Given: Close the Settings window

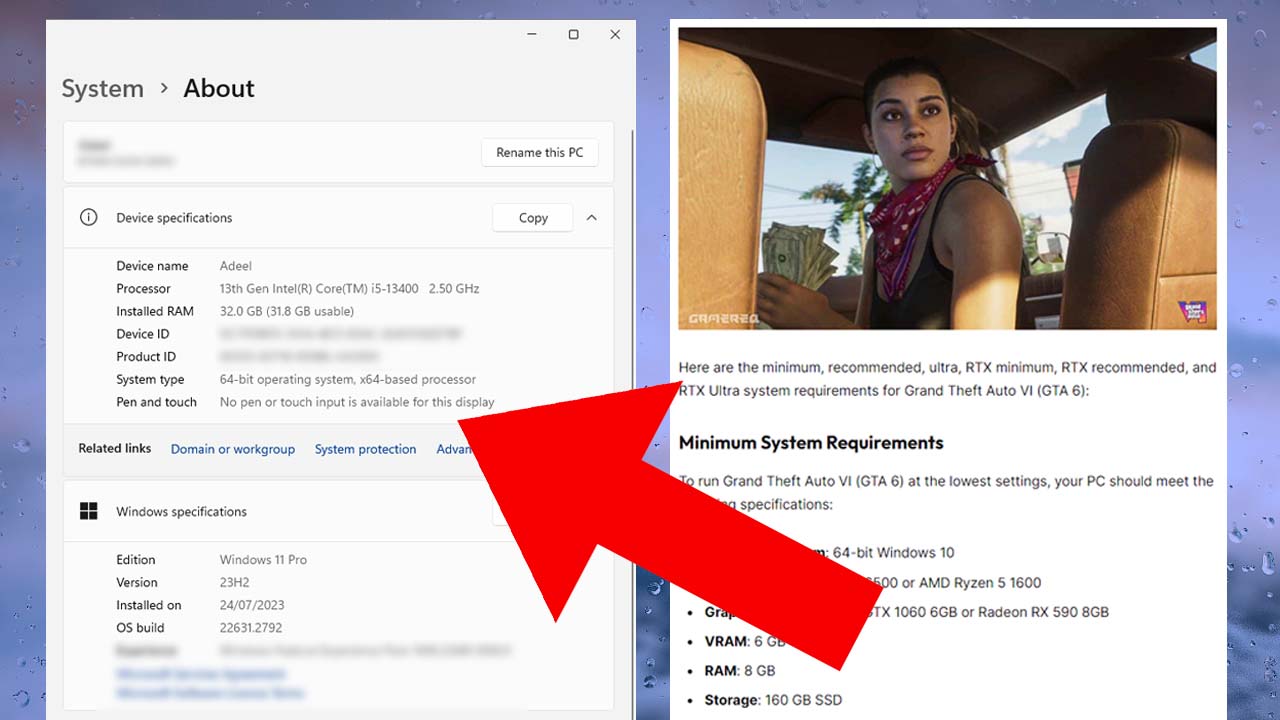Looking at the screenshot, I should pyautogui.click(x=615, y=35).
